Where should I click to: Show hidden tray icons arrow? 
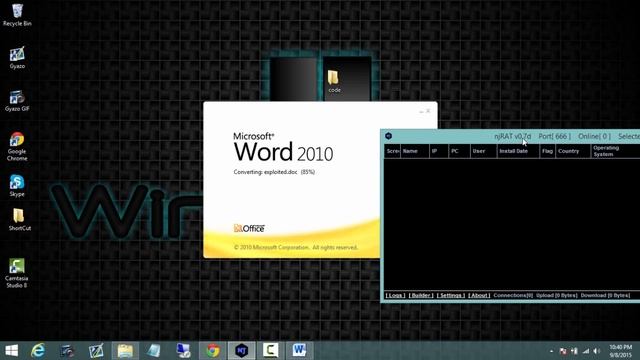(551, 351)
